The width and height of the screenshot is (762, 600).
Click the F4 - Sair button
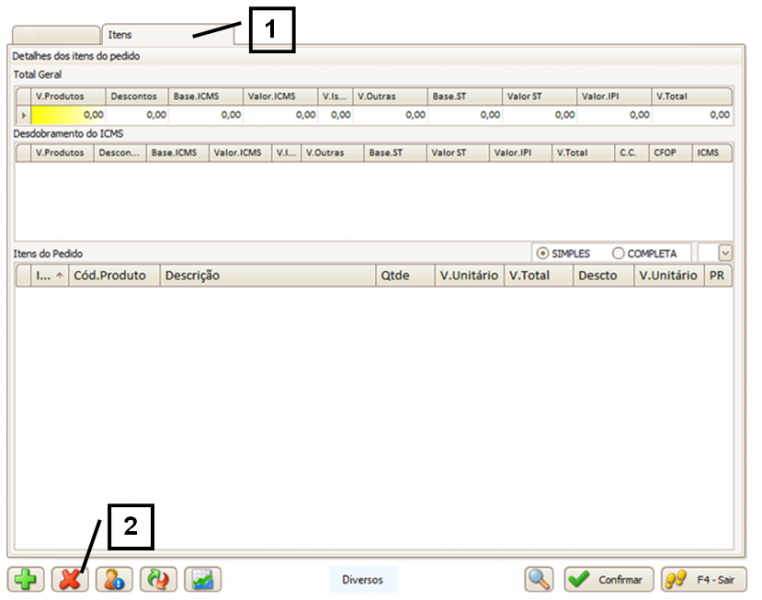tap(703, 579)
